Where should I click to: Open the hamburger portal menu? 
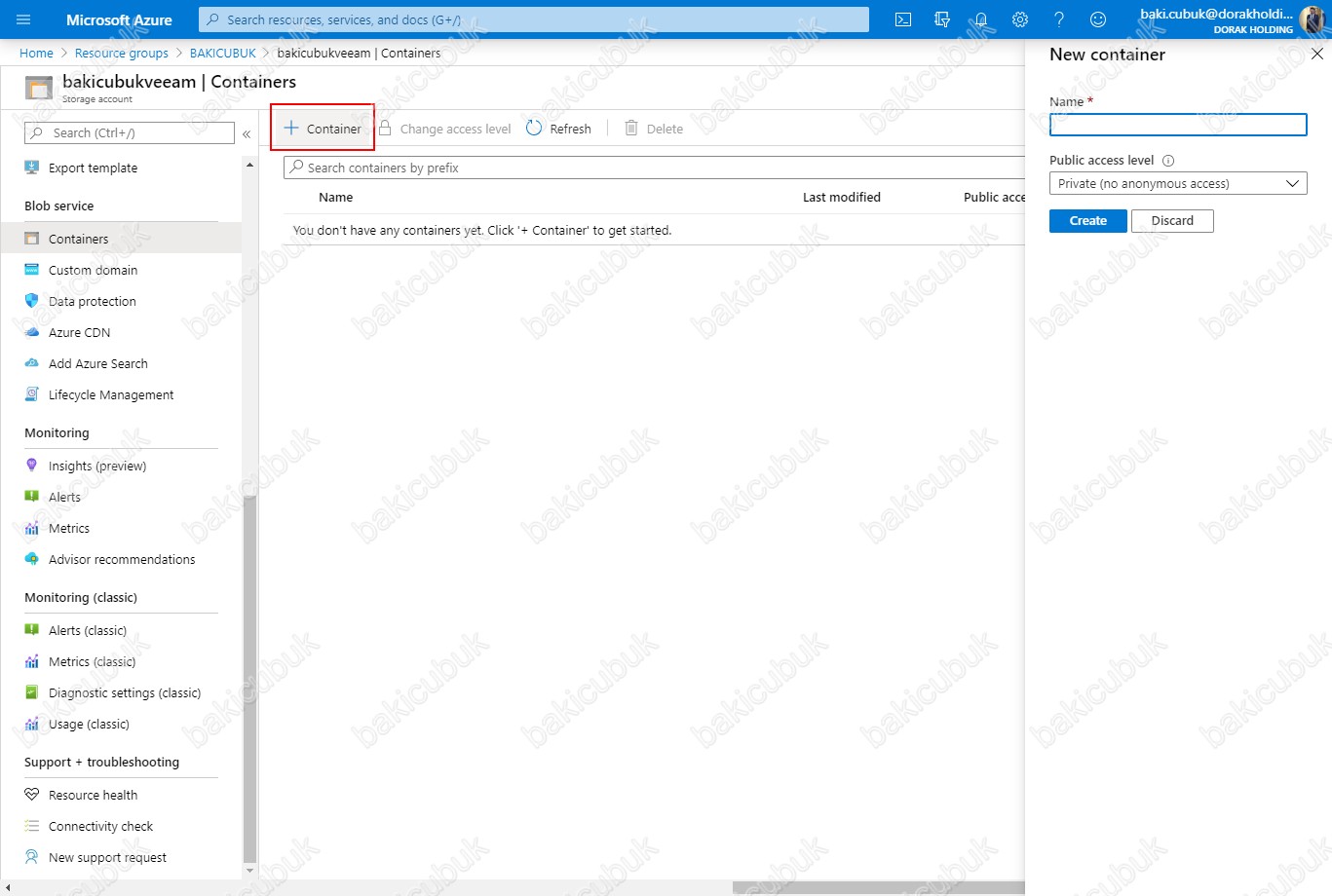click(24, 19)
